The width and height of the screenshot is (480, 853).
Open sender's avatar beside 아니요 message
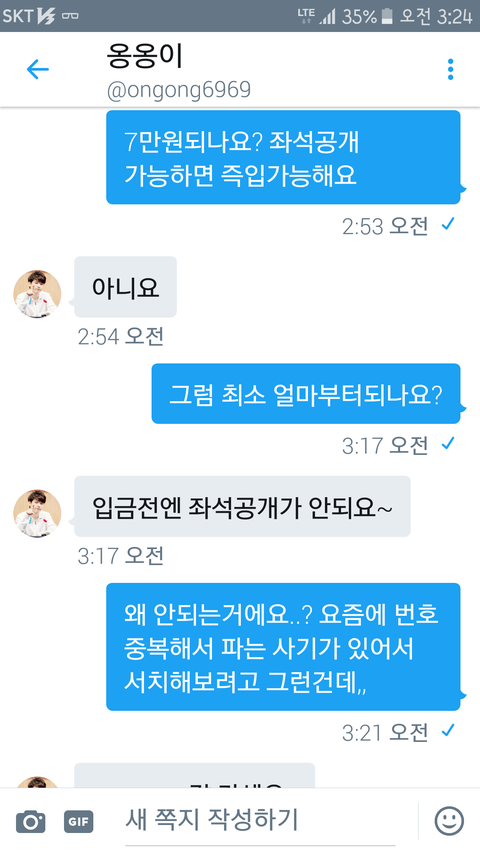[37, 294]
